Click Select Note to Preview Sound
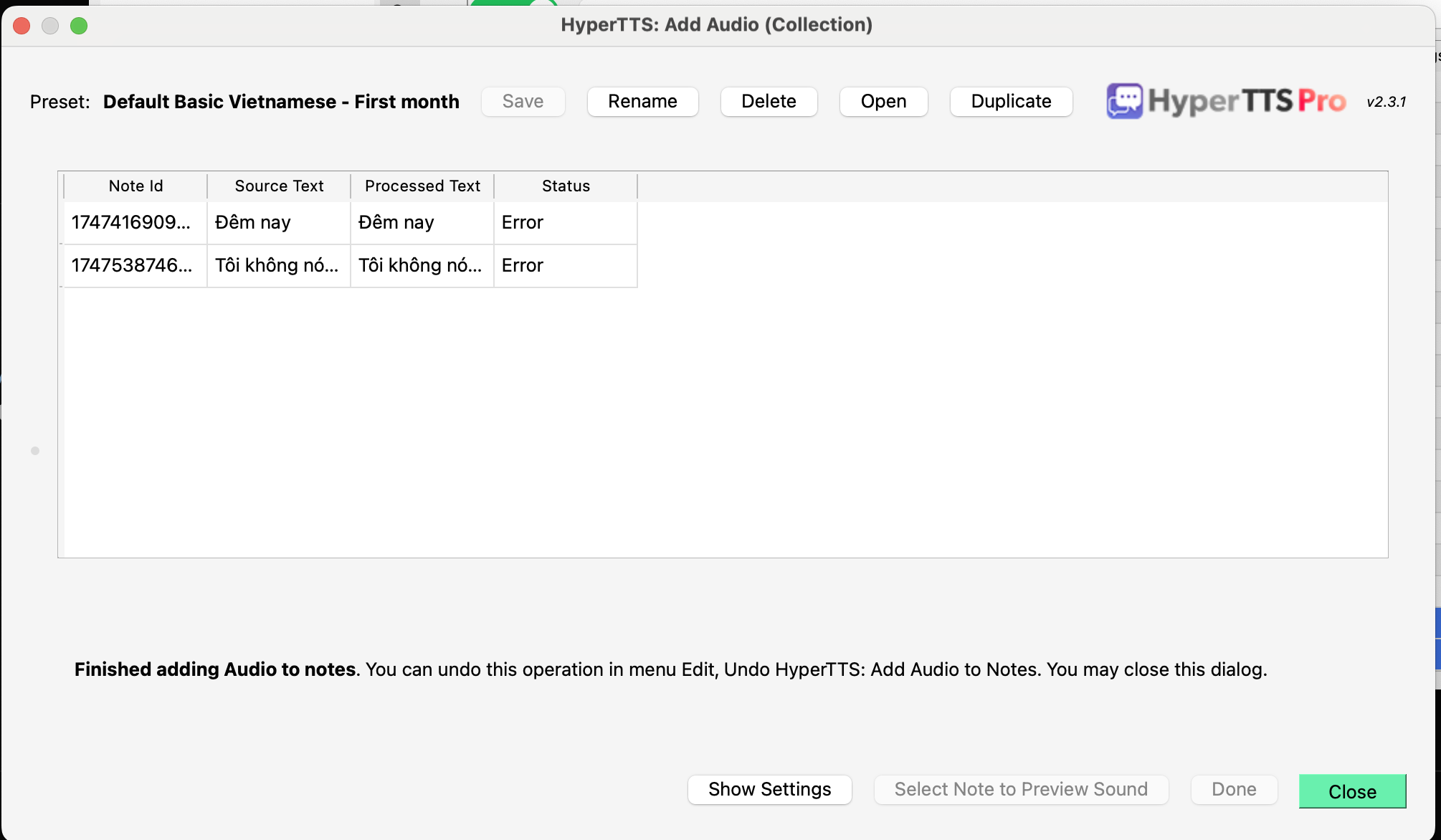Viewport: 1441px width, 840px height. coord(1021,789)
